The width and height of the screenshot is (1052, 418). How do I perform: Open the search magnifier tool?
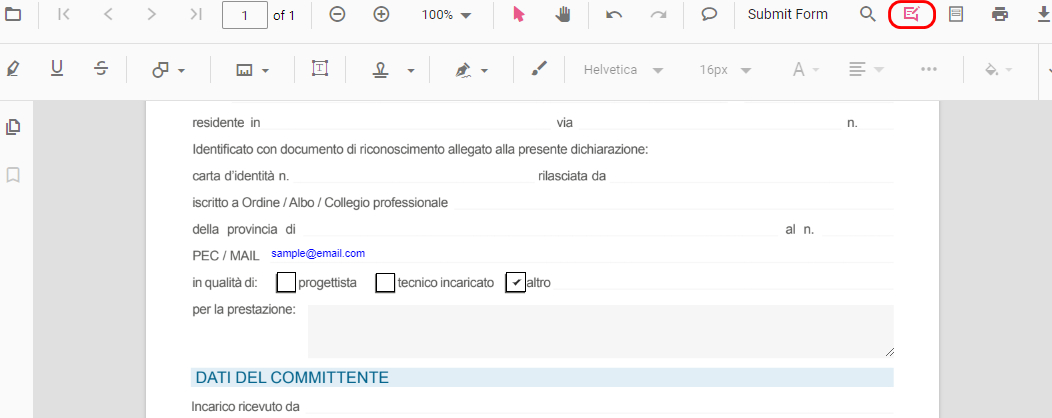coord(868,14)
